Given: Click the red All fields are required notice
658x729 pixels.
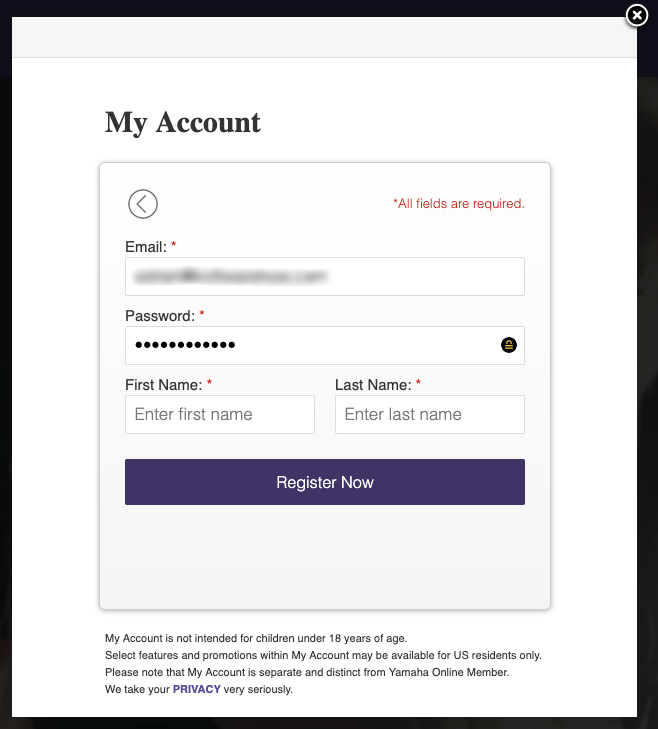Looking at the screenshot, I should click(x=459, y=204).
